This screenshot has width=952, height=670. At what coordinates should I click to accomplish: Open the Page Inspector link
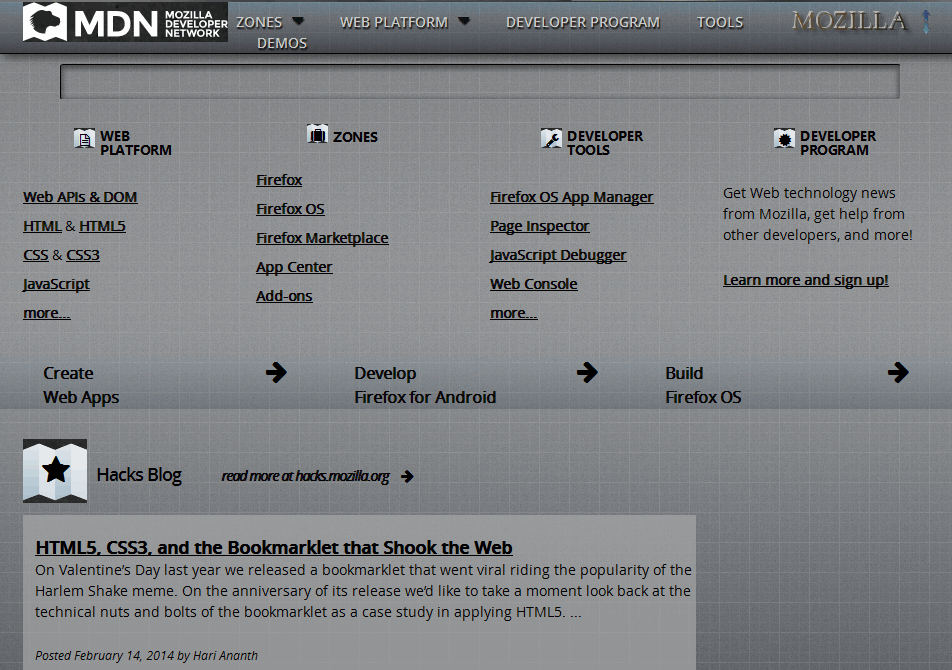[540, 226]
